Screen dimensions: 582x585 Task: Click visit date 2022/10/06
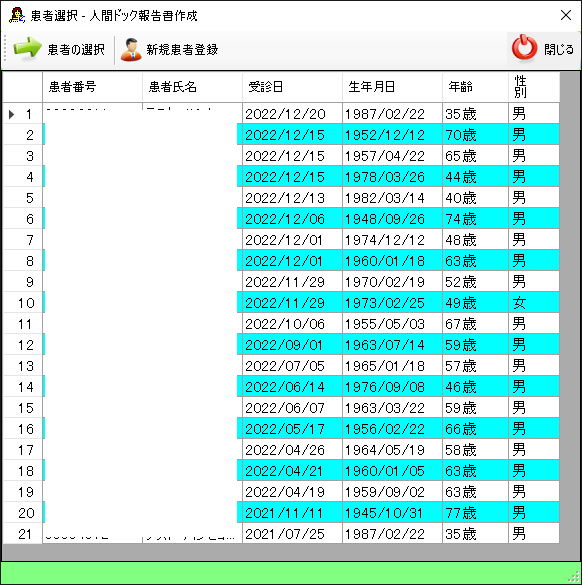click(292, 324)
